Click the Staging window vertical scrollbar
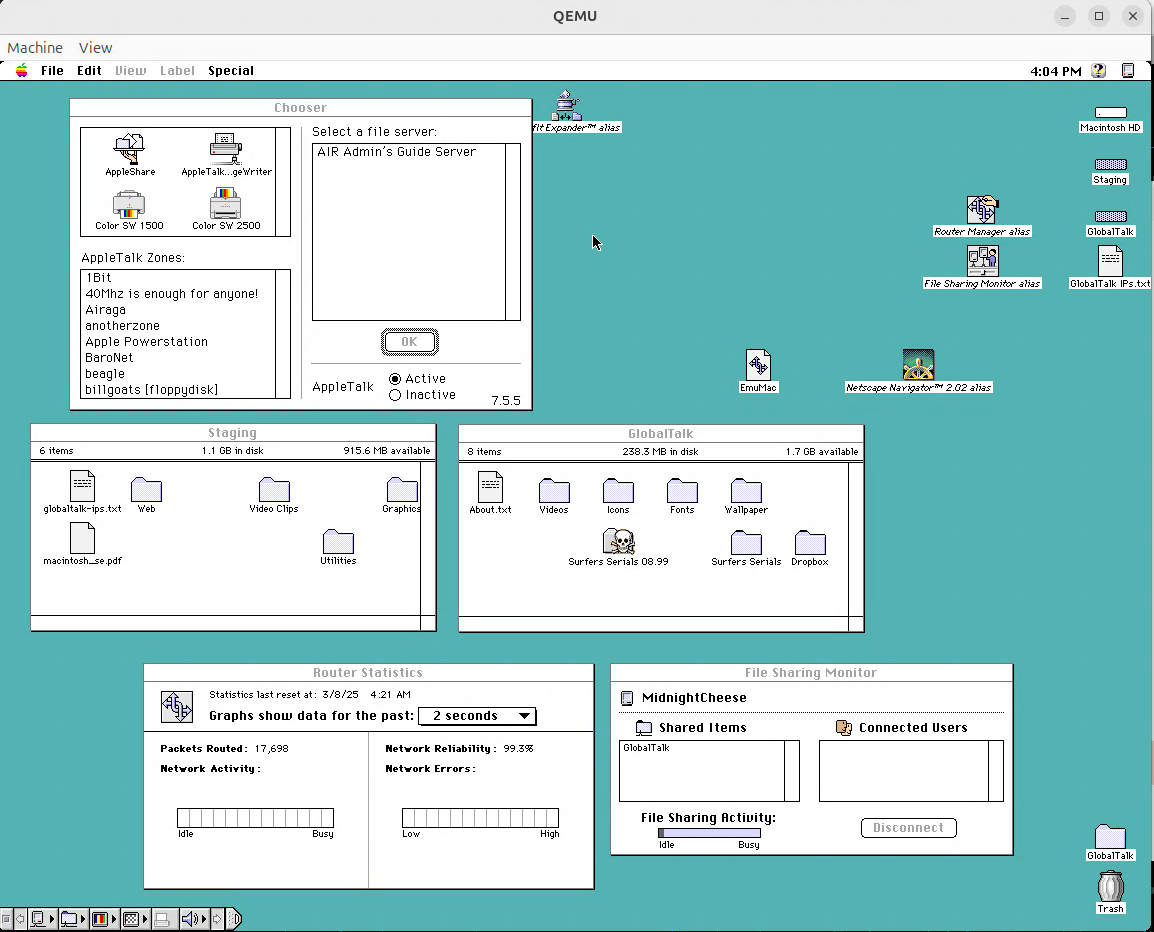 click(428, 538)
